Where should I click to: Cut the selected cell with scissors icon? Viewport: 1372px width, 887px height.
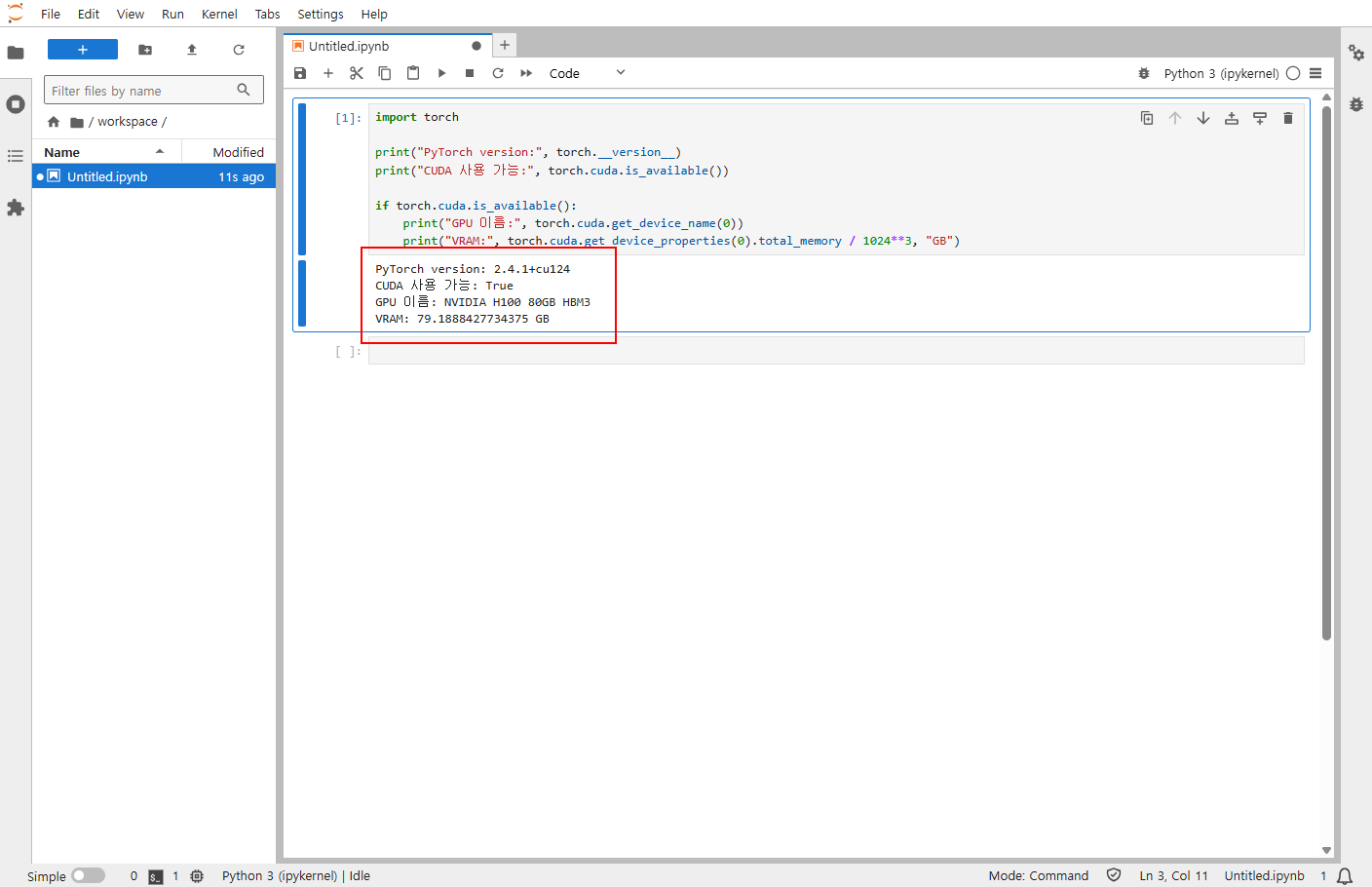coord(357,73)
